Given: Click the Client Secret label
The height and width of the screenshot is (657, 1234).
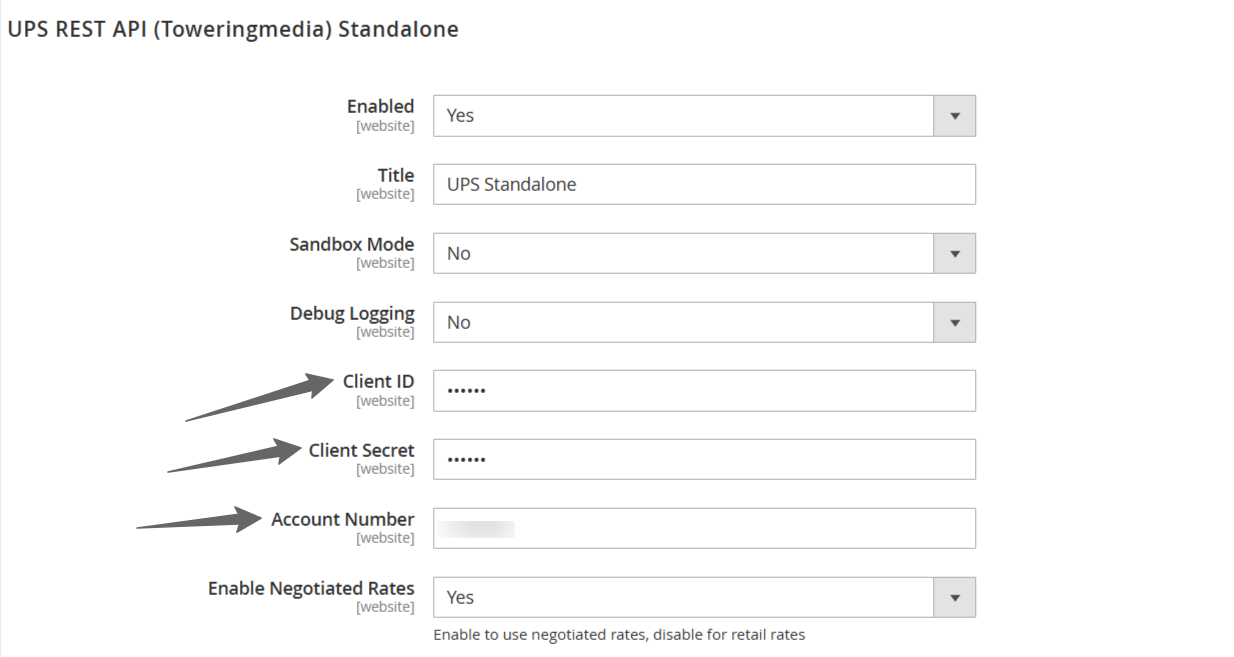Looking at the screenshot, I should (x=361, y=450).
